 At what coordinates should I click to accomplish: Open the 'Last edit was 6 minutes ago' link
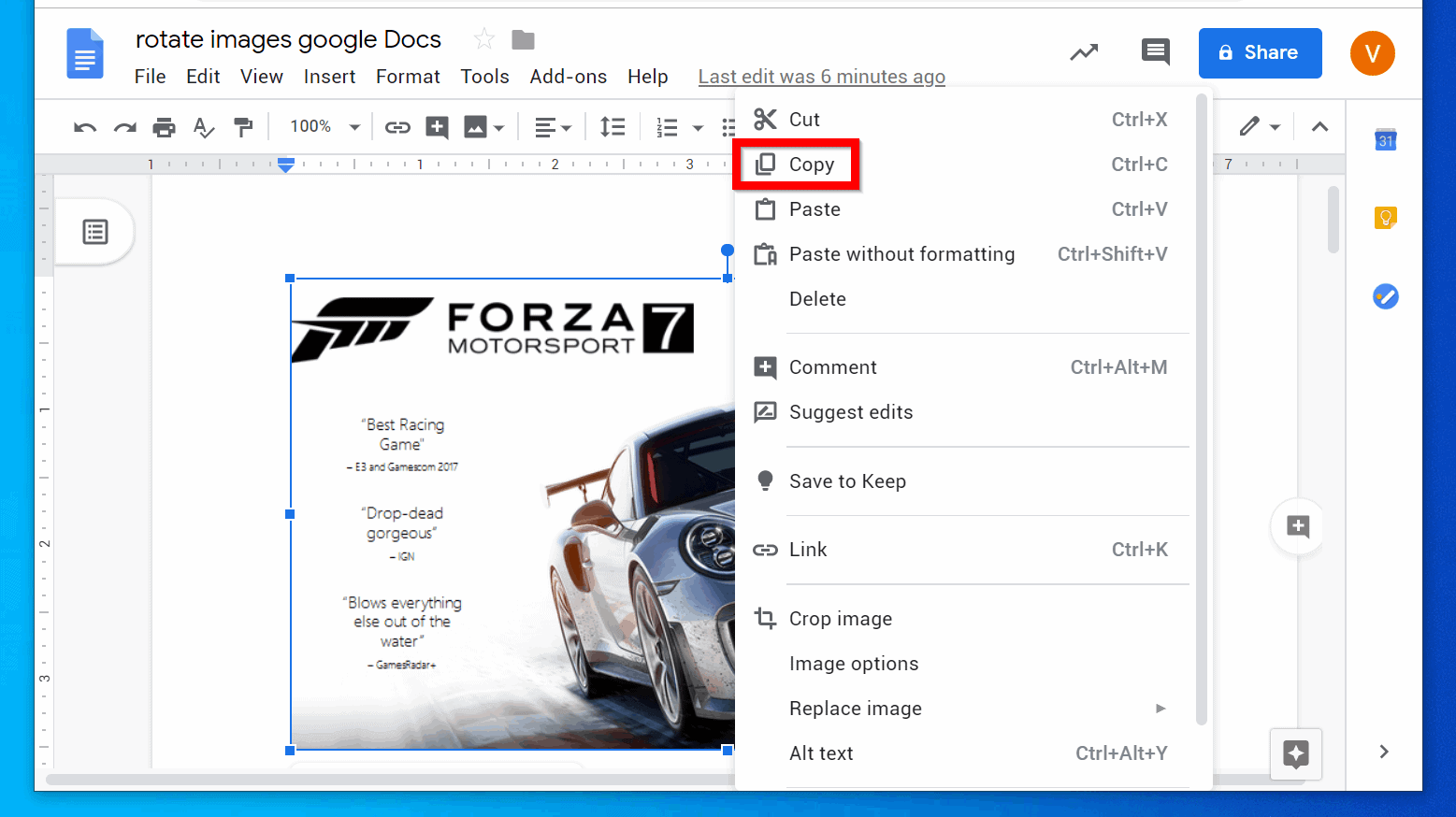821,77
